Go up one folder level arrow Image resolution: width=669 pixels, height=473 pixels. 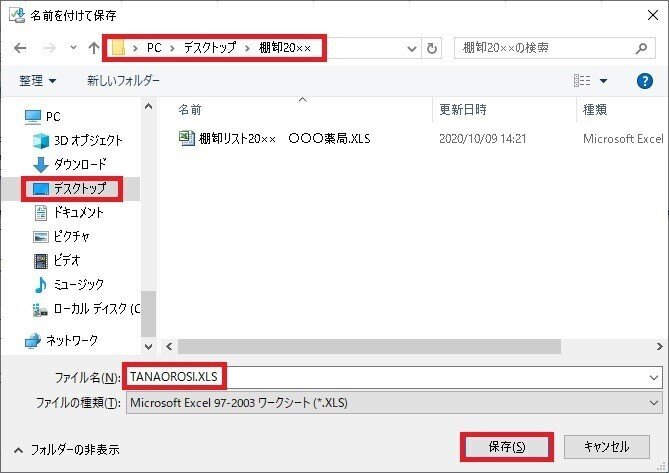pos(93,48)
